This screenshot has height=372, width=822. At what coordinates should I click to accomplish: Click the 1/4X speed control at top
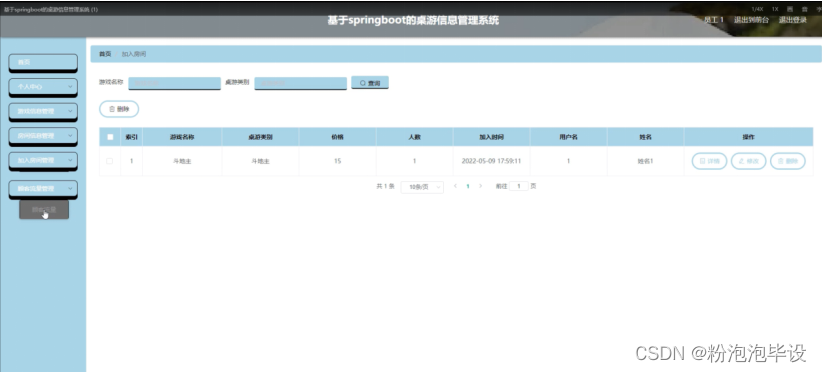click(x=757, y=9)
